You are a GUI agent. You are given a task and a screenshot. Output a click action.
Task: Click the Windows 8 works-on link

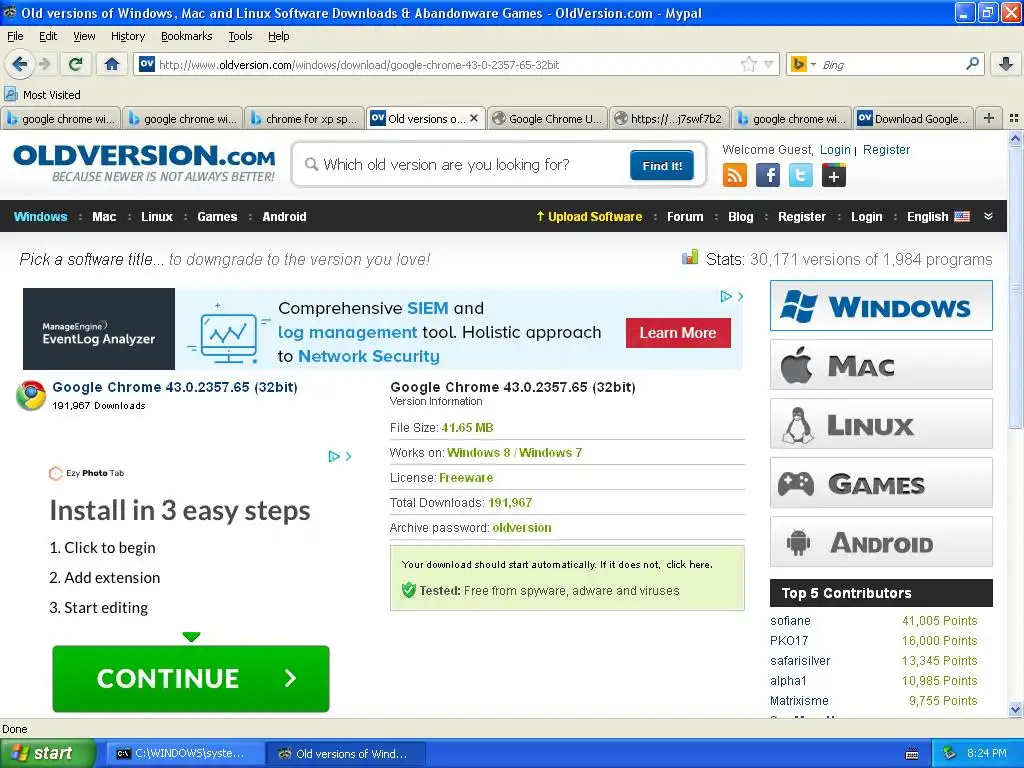coord(479,453)
